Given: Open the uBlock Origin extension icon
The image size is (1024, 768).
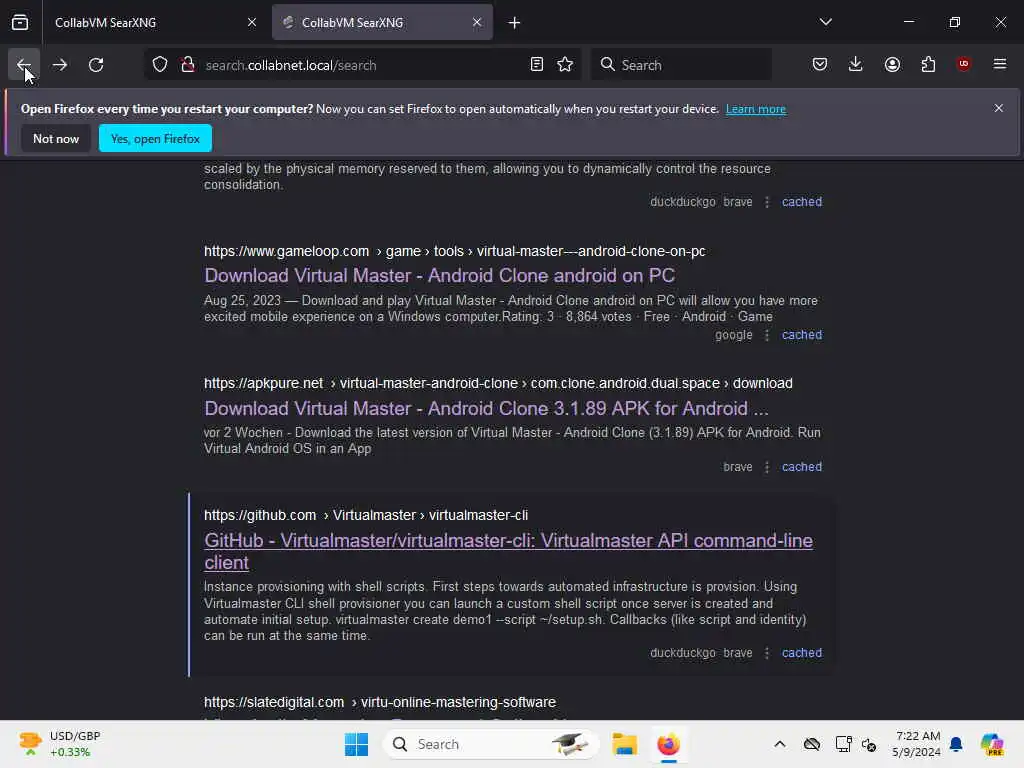Looking at the screenshot, I should click(x=963, y=64).
